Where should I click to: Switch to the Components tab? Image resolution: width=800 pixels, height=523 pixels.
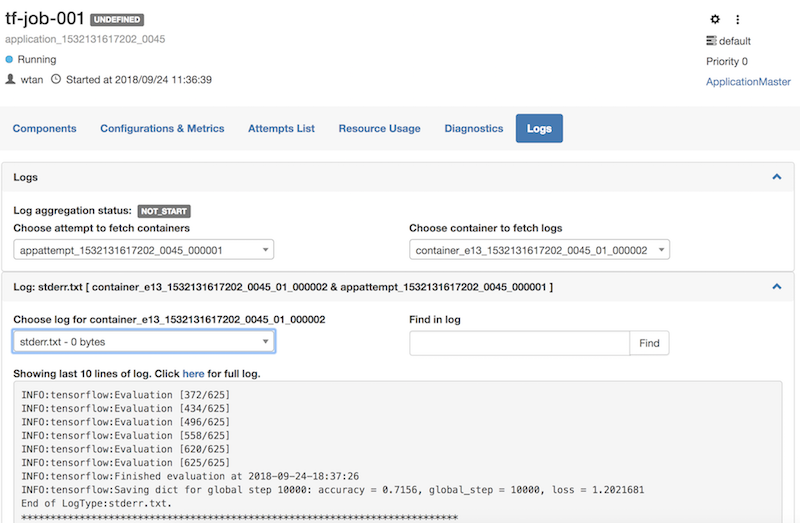(44, 129)
